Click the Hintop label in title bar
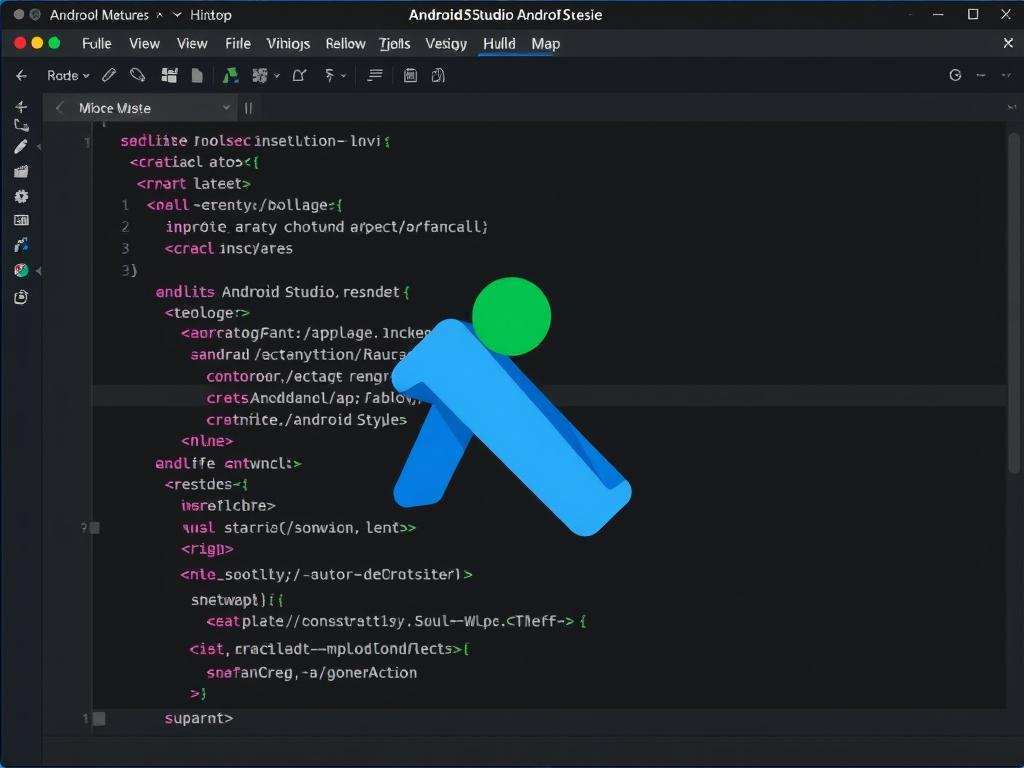Screen dimensions: 1024x768 pyautogui.click(x=211, y=15)
